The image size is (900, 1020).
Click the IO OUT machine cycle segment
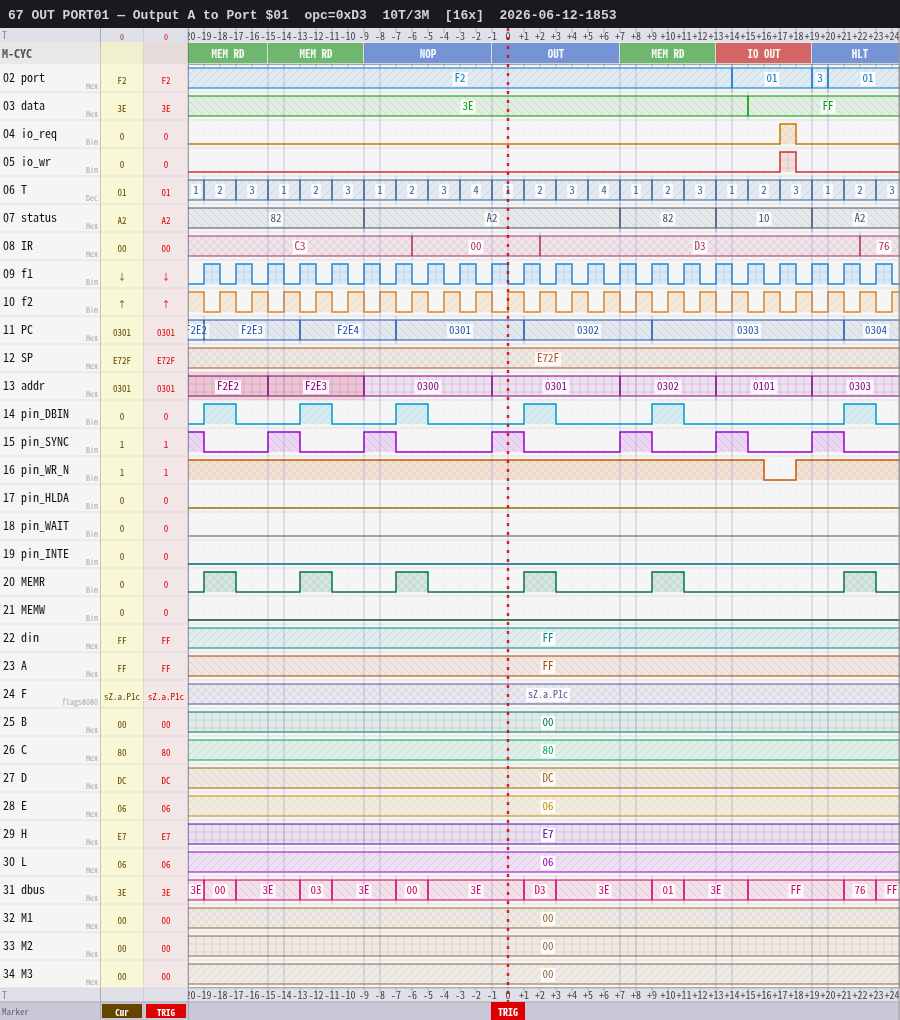(763, 53)
